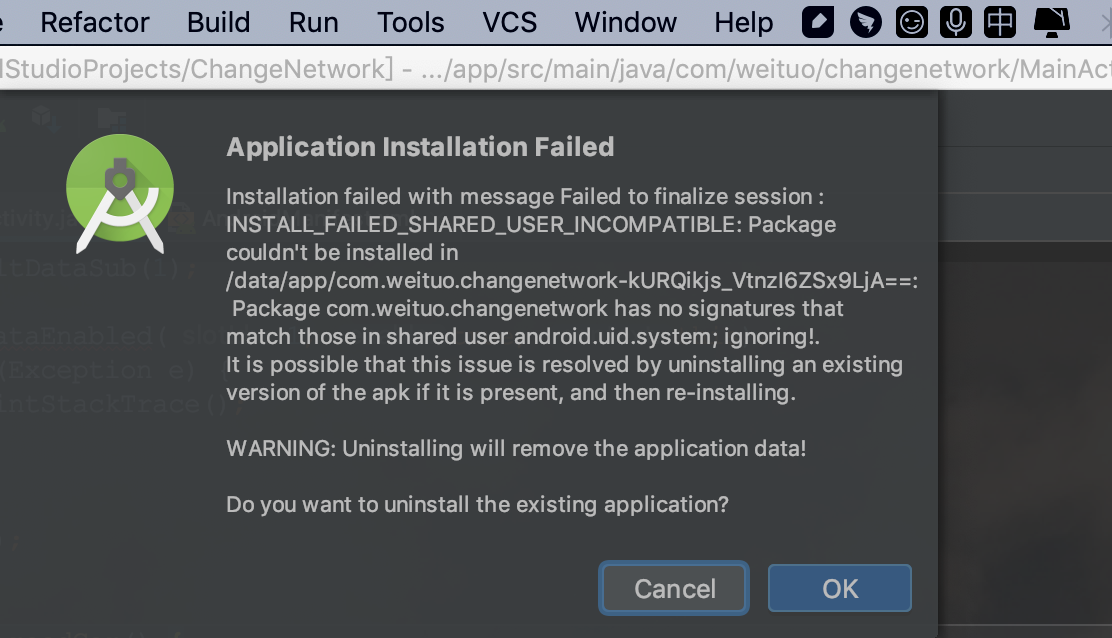
Task: Click the Application Installation Failed dialog title
Action: [x=420, y=146]
